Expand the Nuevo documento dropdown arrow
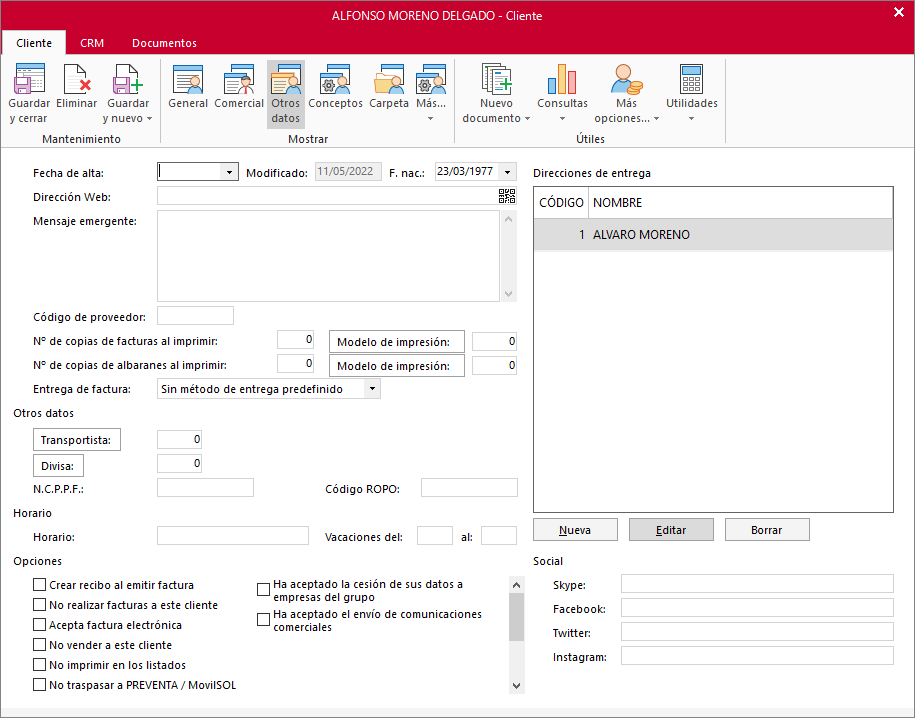 pos(528,118)
